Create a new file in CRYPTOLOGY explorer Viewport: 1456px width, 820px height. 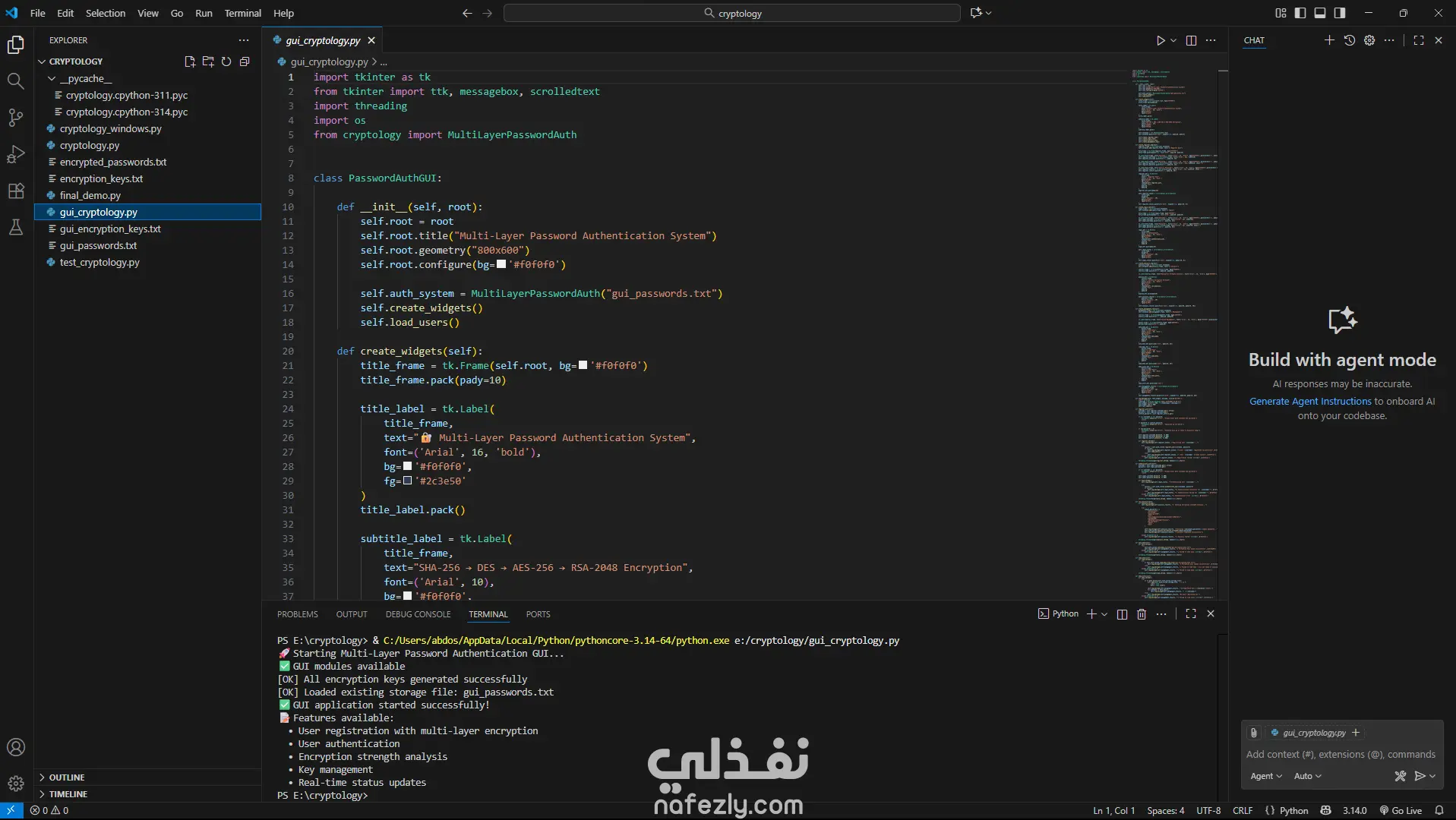[x=190, y=61]
